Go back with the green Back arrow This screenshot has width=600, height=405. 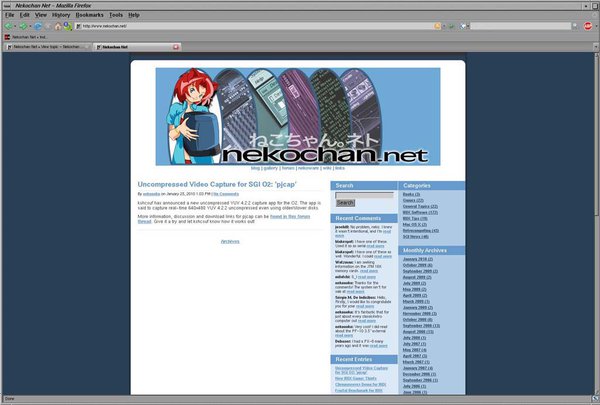pyautogui.click(x=8, y=26)
